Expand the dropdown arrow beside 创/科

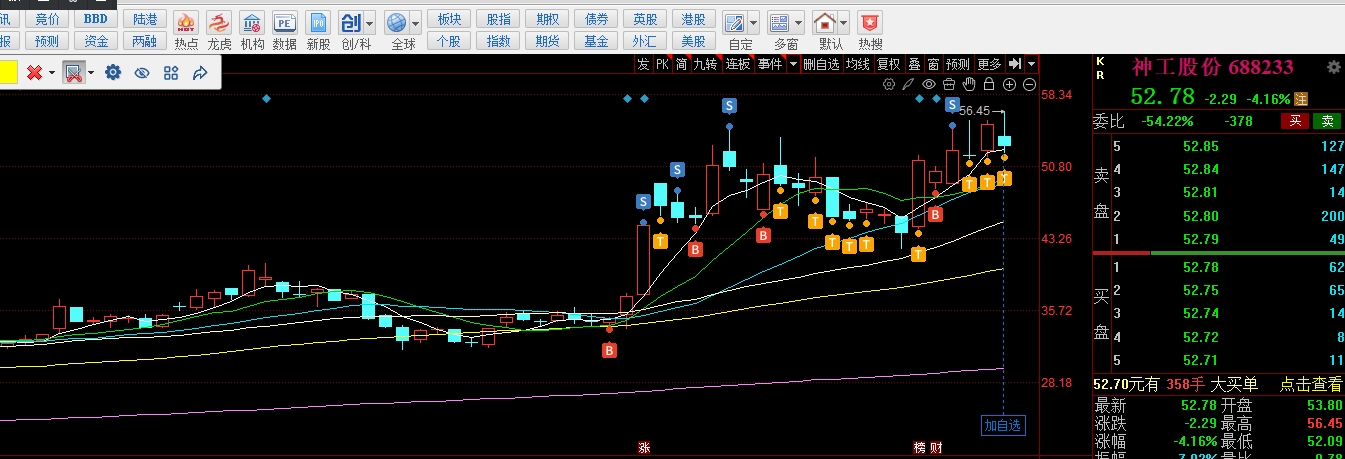pyautogui.click(x=369, y=22)
